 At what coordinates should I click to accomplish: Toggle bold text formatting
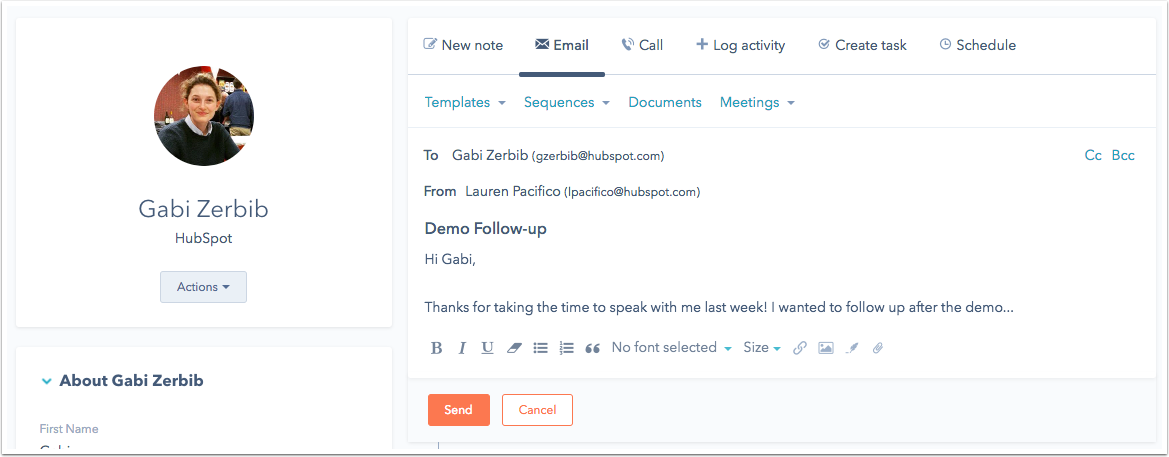tap(436, 348)
